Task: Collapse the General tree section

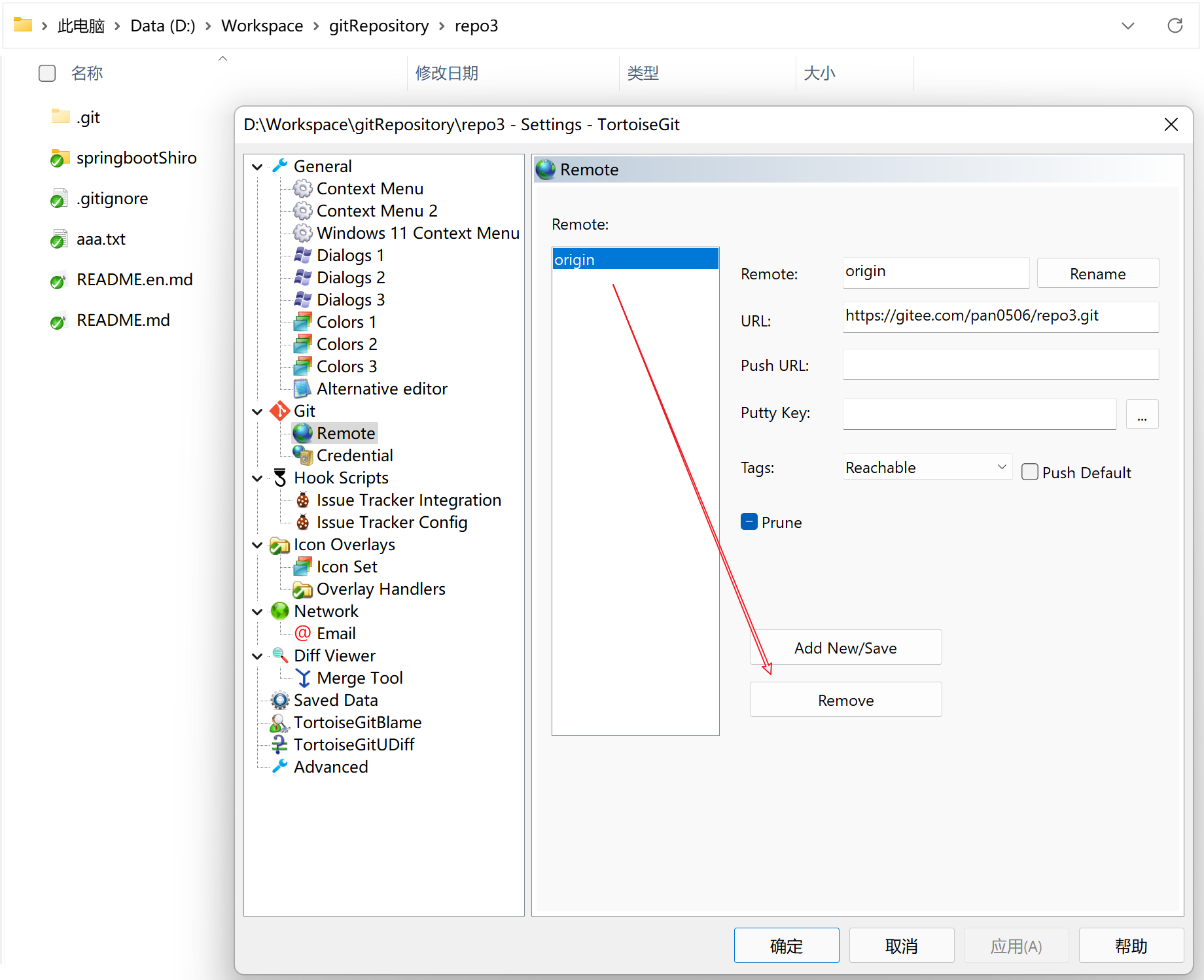Action: pyautogui.click(x=257, y=167)
